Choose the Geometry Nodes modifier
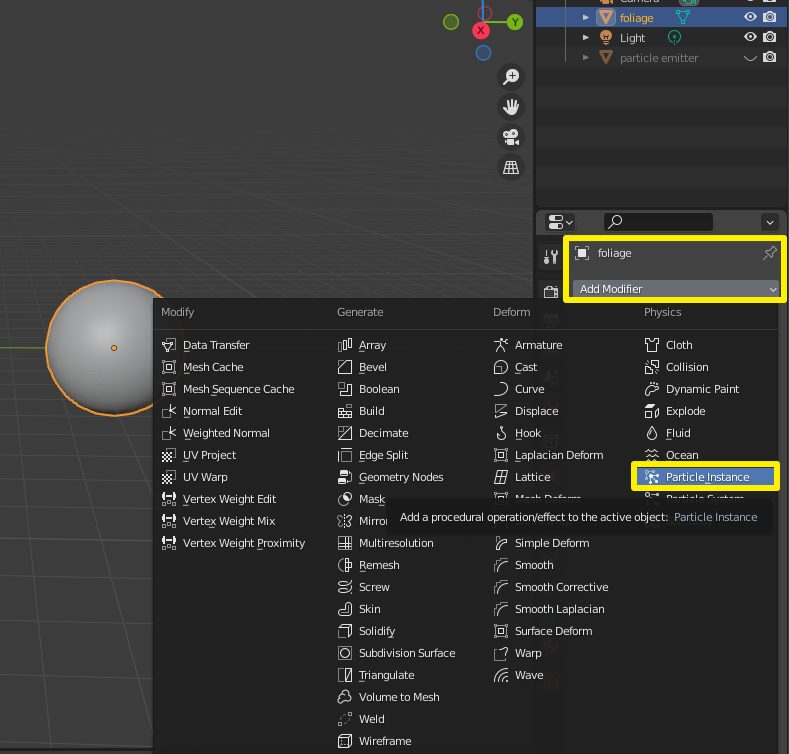This screenshot has width=789, height=754. (x=390, y=477)
